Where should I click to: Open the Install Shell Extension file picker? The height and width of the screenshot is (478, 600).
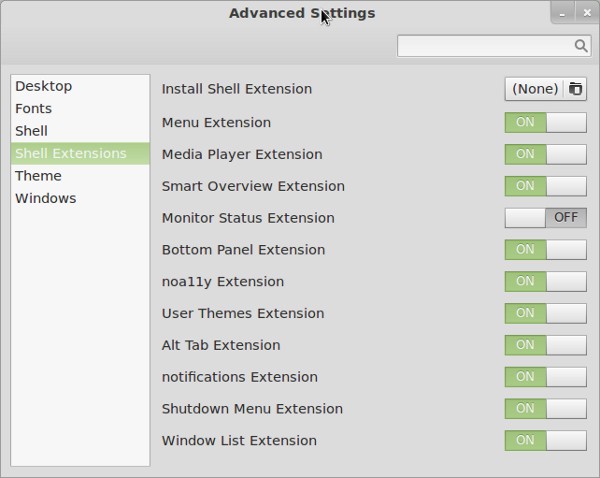[545, 89]
